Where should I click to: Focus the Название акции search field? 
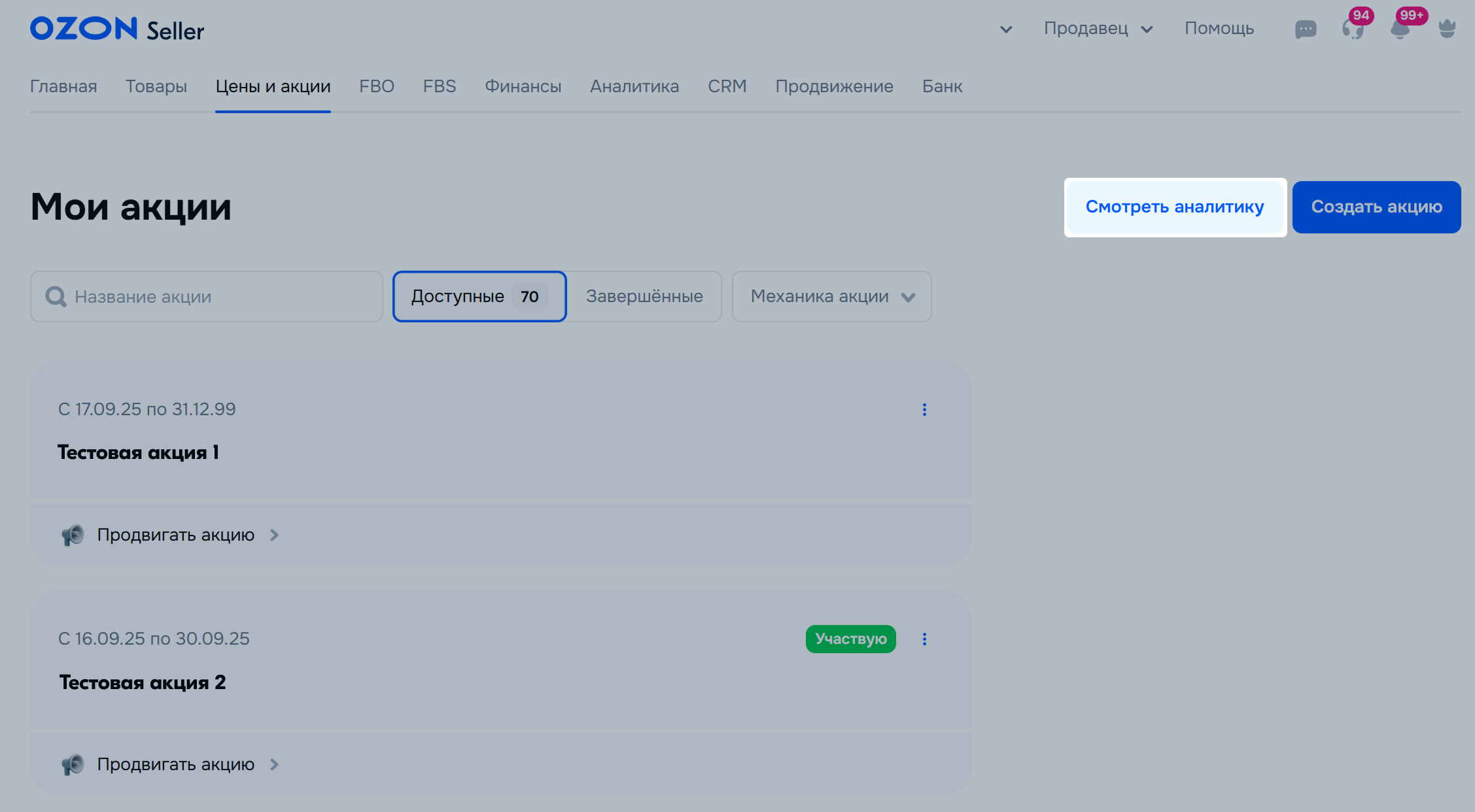(216, 297)
